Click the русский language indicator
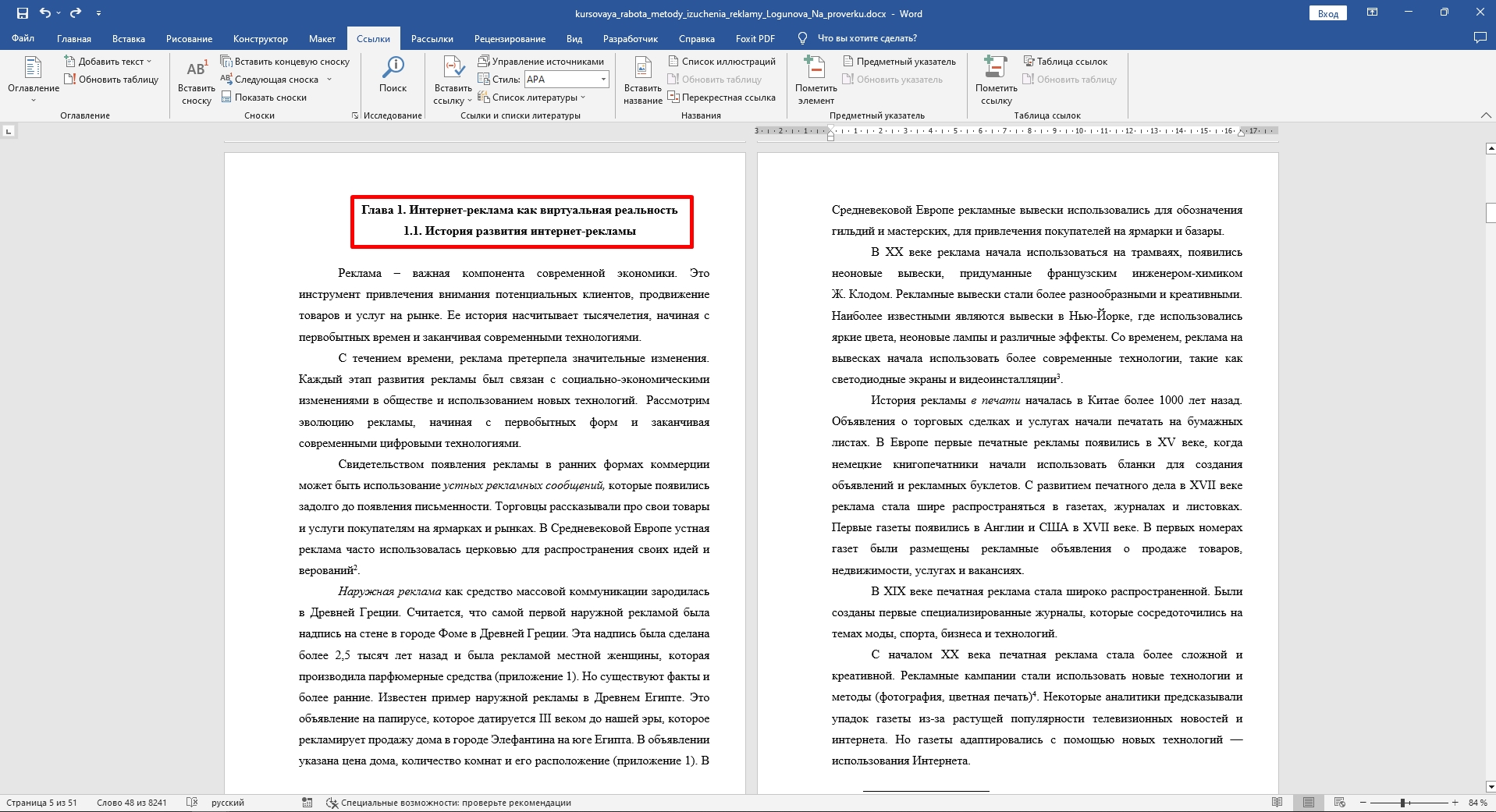Viewport: 1496px width, 812px height. (228, 803)
